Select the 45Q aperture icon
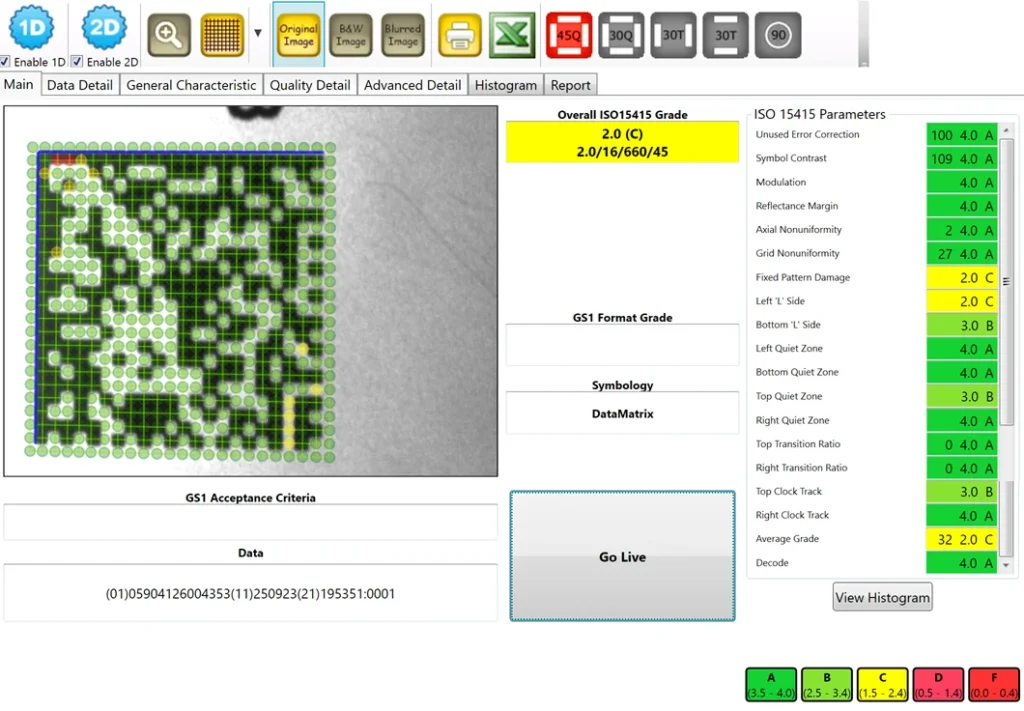Image resolution: width=1024 pixels, height=711 pixels. click(569, 34)
